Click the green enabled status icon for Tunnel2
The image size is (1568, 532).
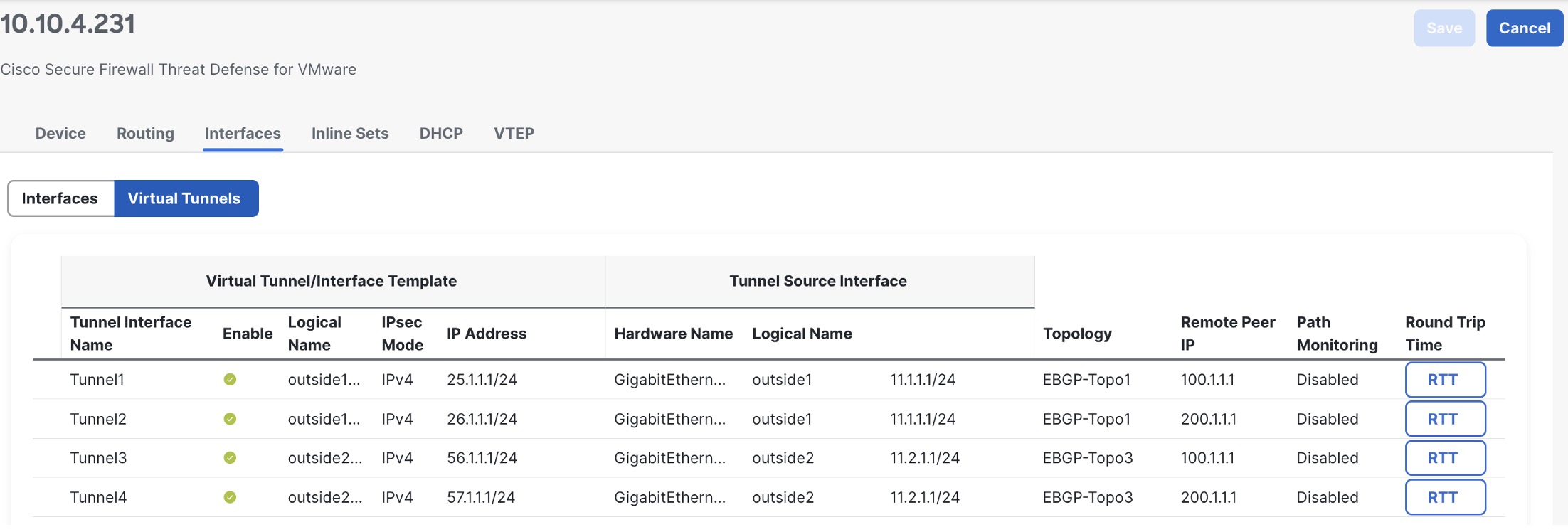click(x=230, y=419)
